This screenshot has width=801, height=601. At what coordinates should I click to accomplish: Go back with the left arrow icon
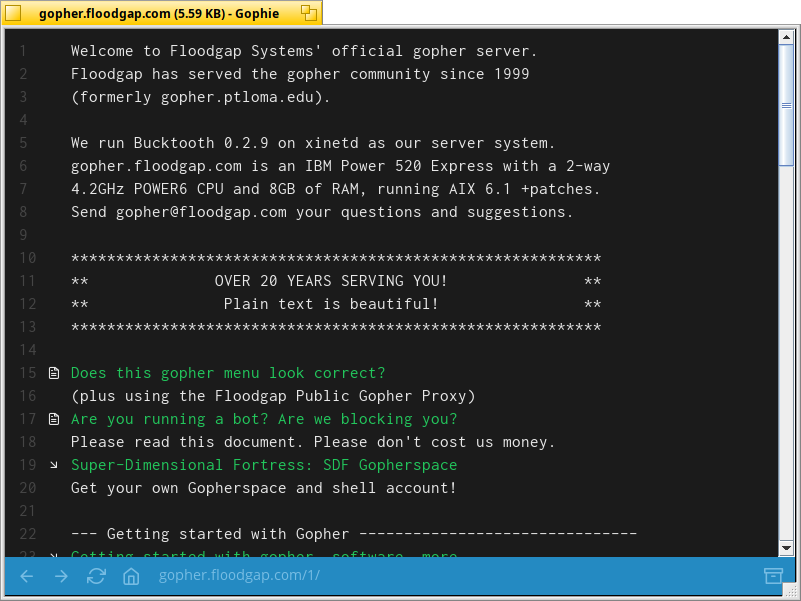27,576
